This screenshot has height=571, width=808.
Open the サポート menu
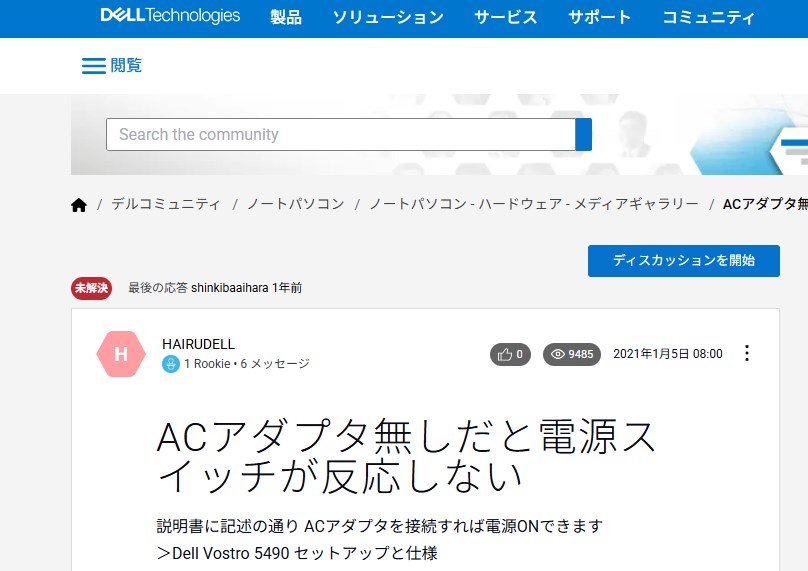pyautogui.click(x=600, y=17)
